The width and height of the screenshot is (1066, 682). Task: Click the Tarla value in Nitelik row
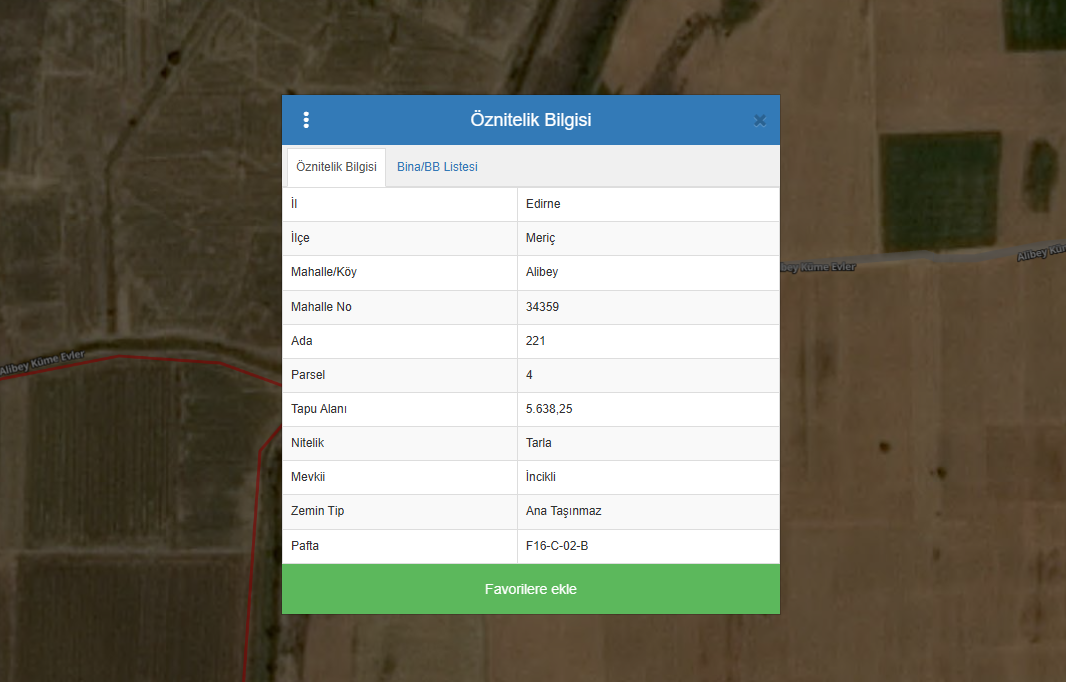point(539,443)
